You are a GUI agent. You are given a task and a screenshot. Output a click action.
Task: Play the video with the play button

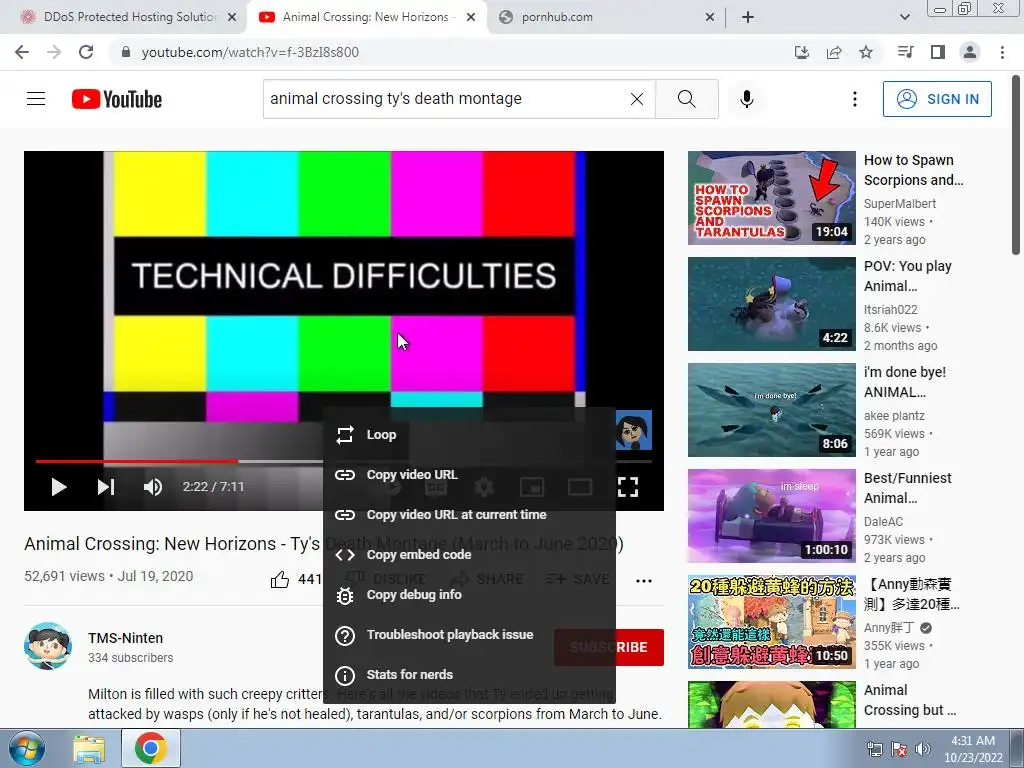click(59, 487)
